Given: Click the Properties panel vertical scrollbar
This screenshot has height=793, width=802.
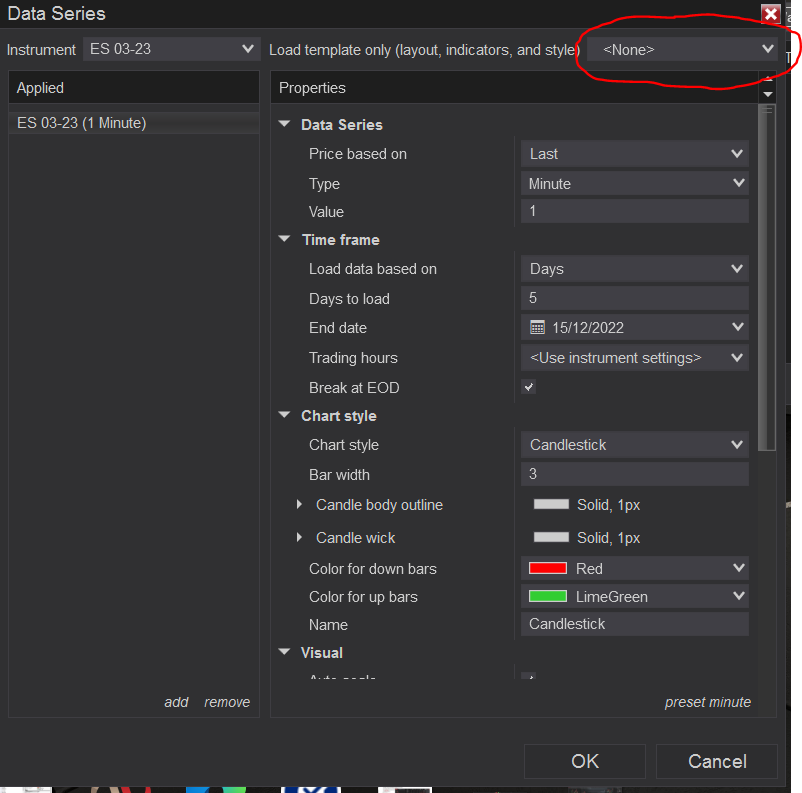Looking at the screenshot, I should [767, 278].
